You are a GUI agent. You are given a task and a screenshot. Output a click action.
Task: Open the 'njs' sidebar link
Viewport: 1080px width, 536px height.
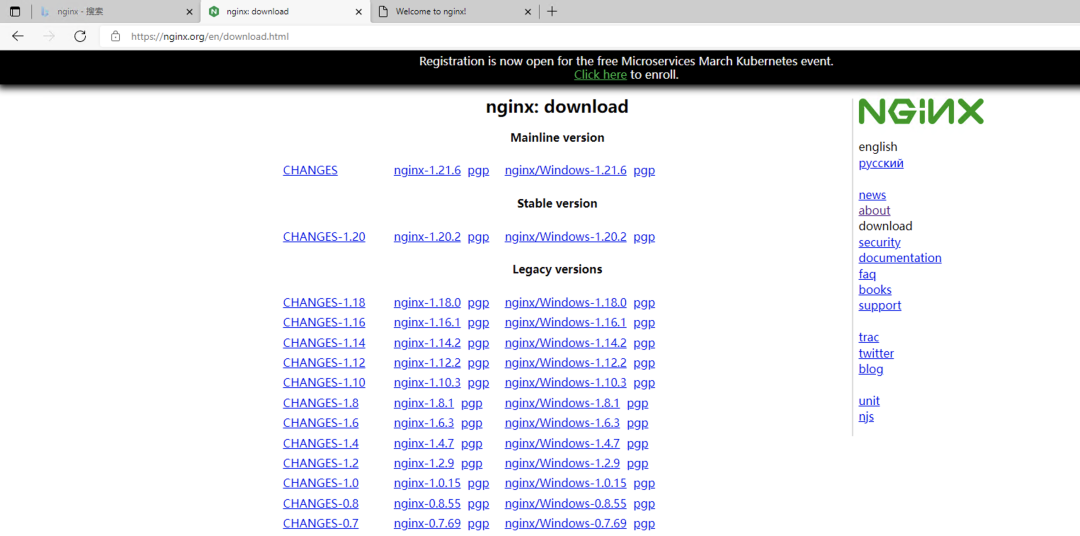click(x=866, y=416)
